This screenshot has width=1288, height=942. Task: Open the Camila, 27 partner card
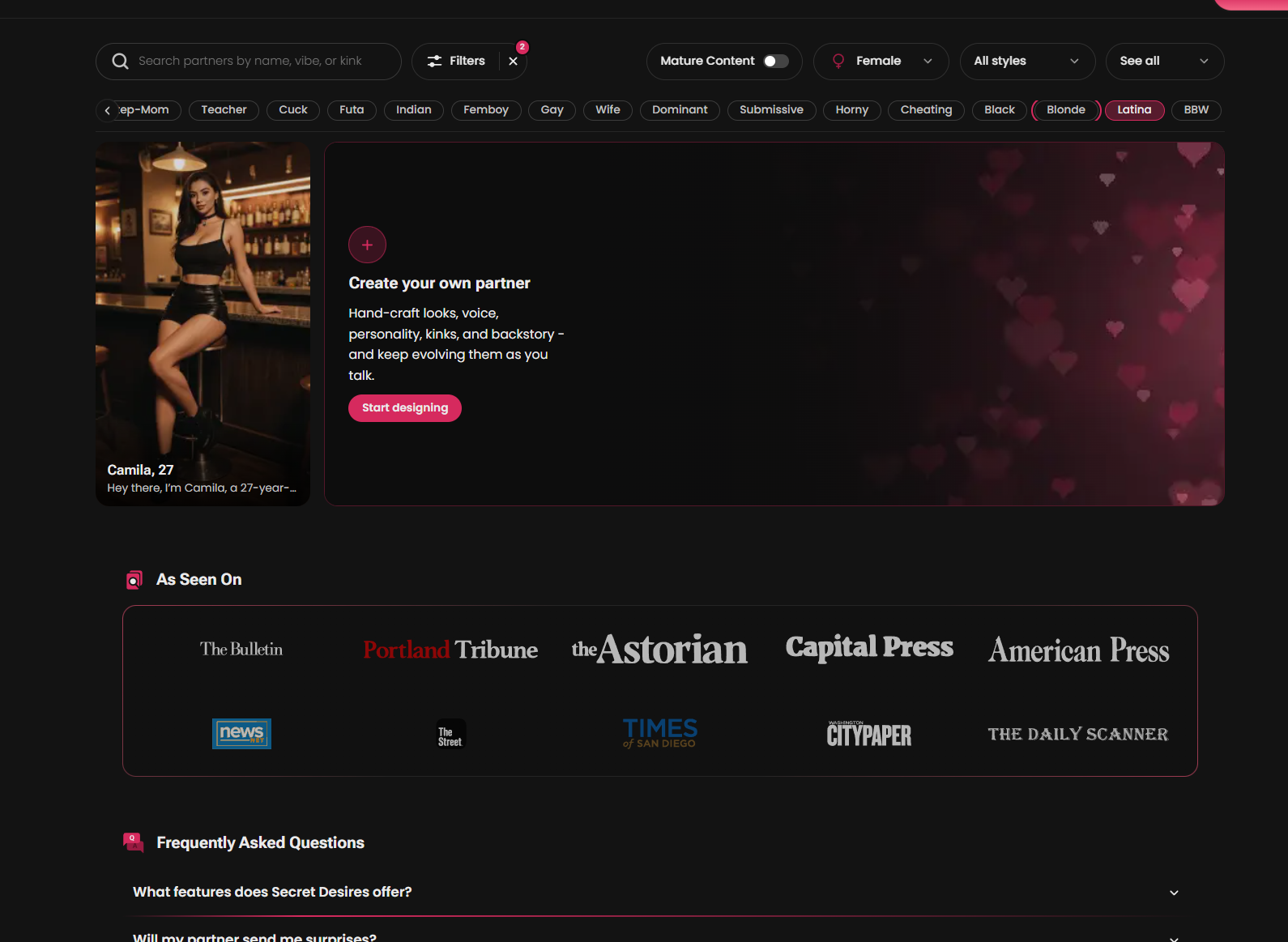click(203, 324)
